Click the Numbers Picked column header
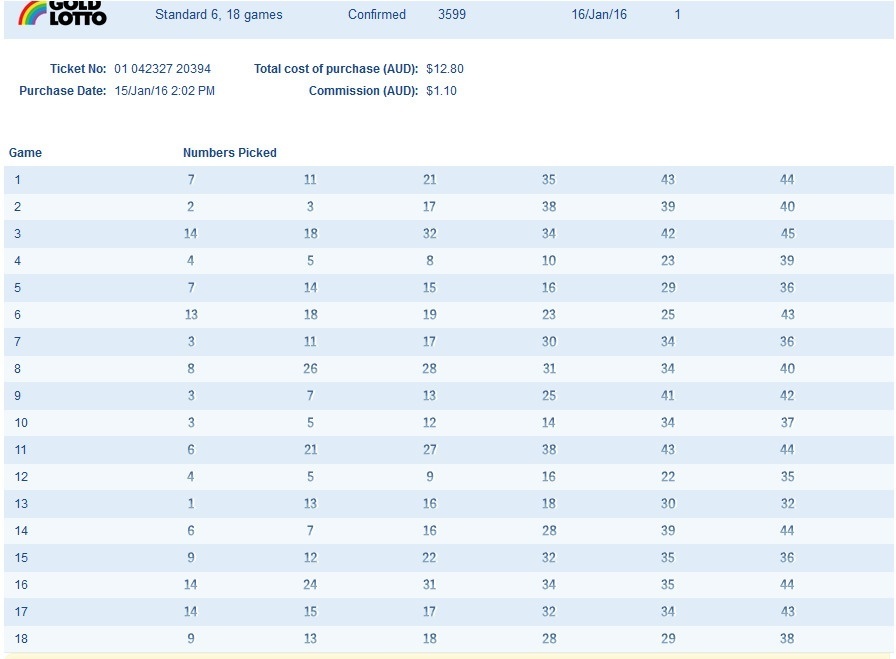 pyautogui.click(x=230, y=153)
